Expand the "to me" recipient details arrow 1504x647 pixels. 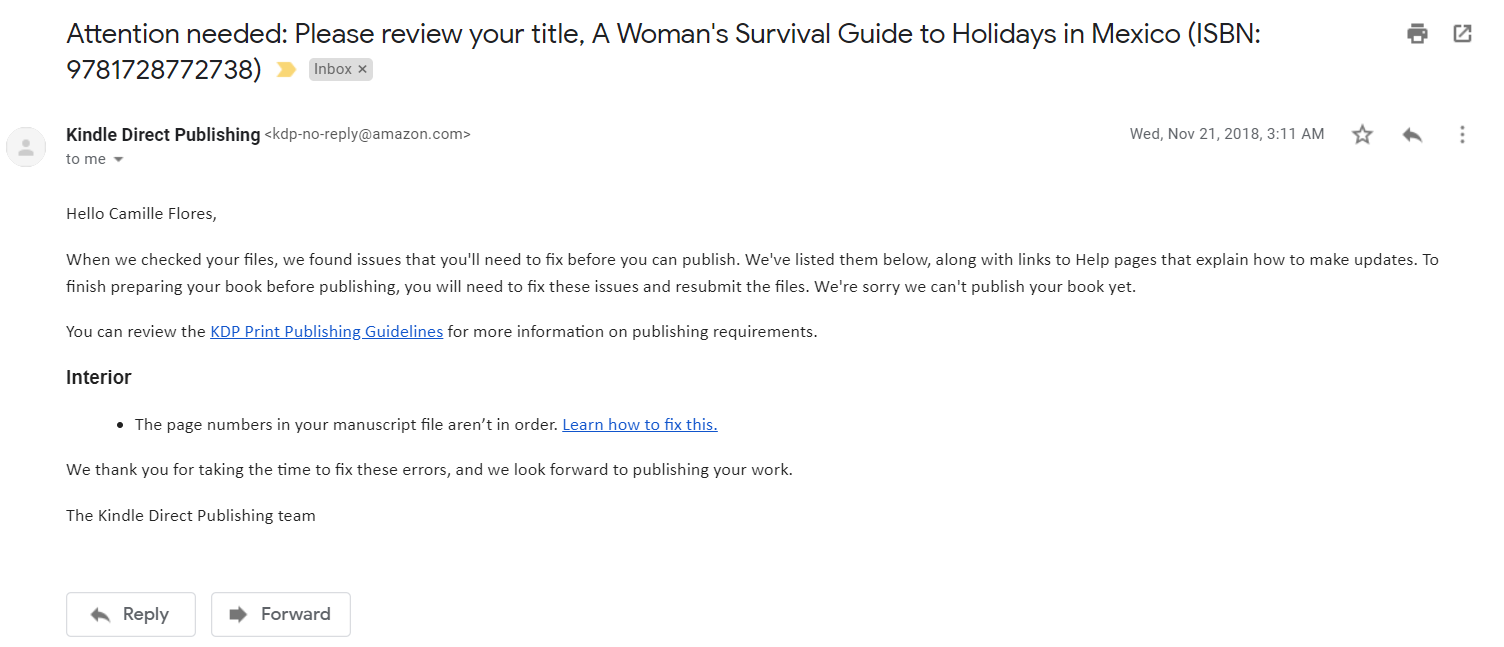[118, 160]
